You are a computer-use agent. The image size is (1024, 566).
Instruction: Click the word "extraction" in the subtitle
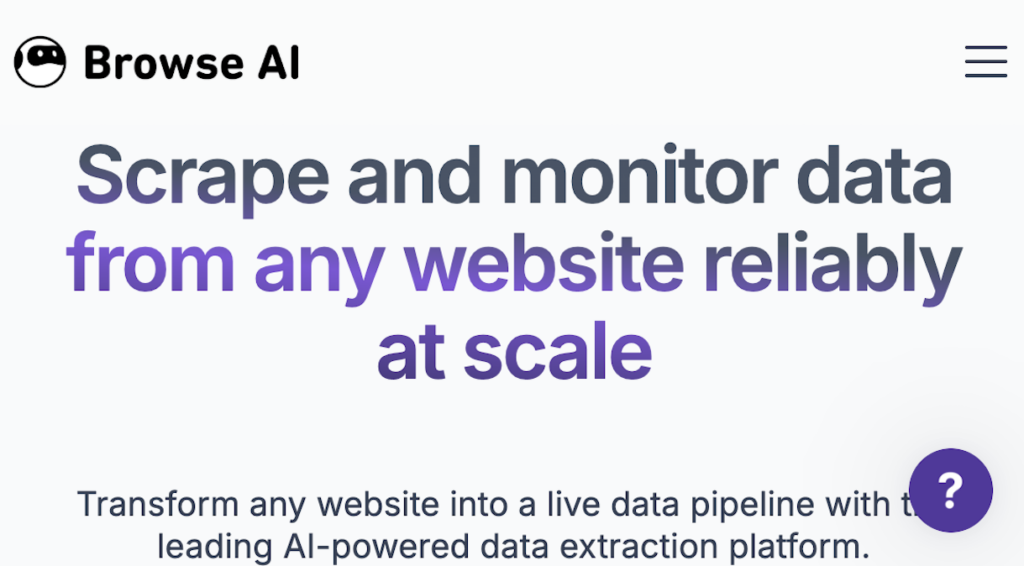[x=619, y=547]
